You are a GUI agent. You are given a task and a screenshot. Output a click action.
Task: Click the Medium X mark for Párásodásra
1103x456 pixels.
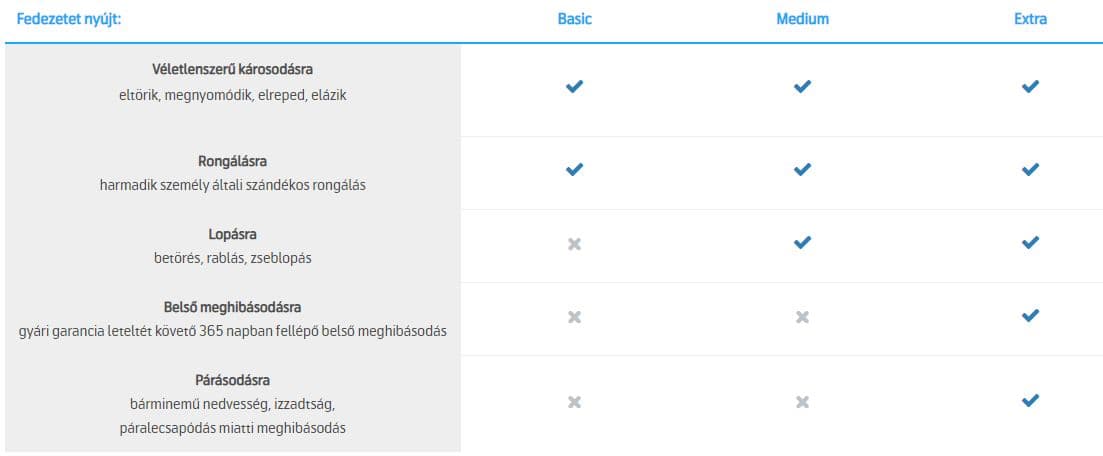[x=802, y=402]
